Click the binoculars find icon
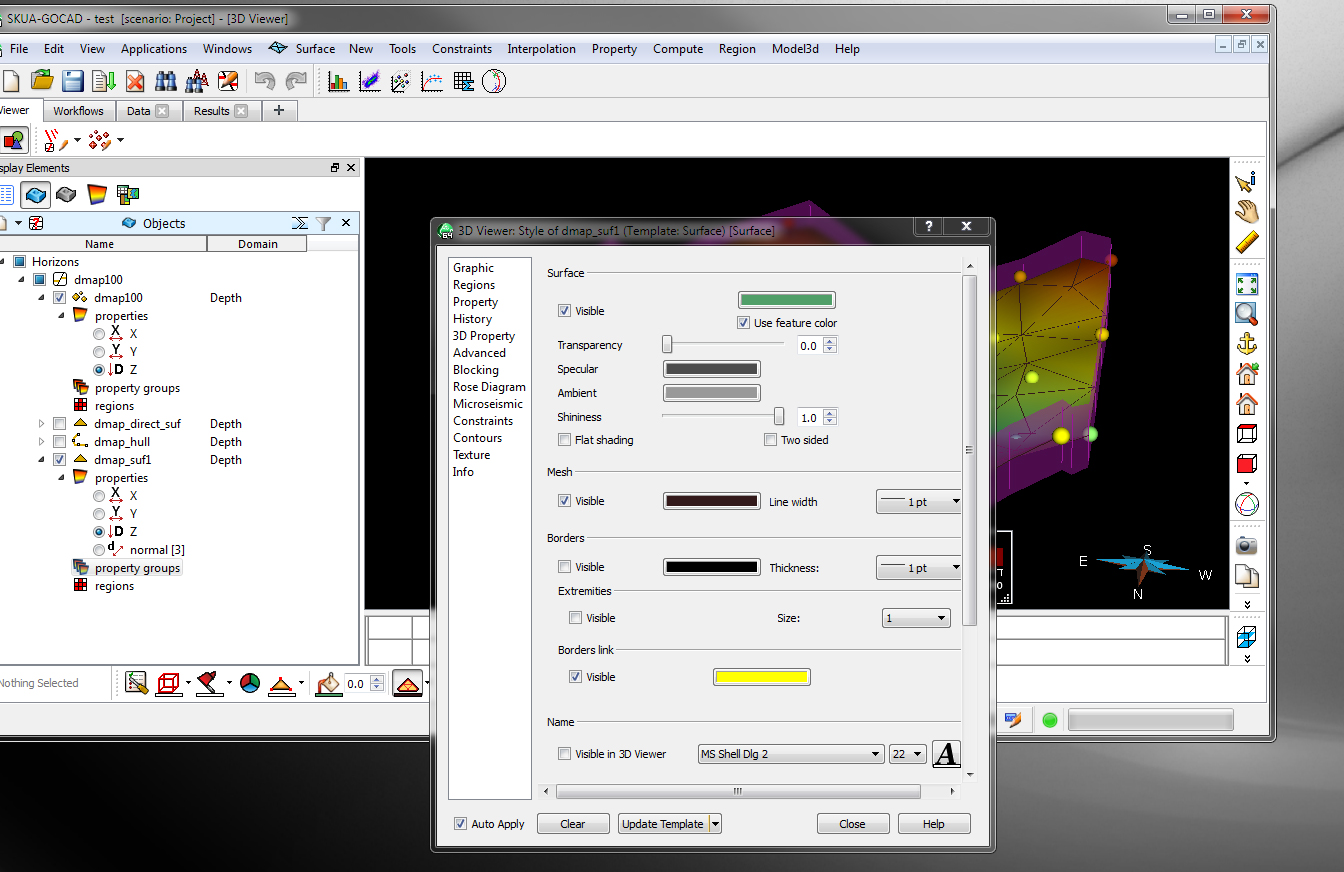1344x872 pixels. pyautogui.click(x=166, y=82)
